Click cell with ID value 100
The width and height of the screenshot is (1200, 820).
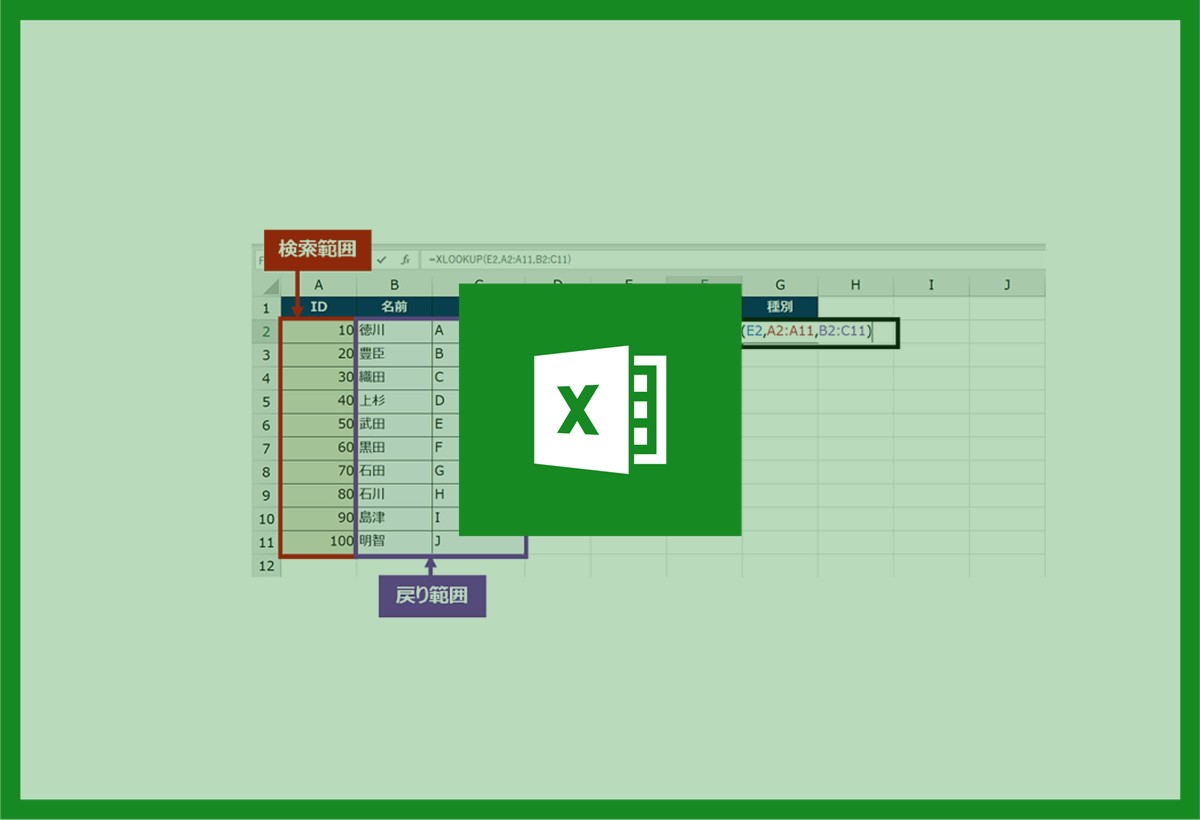(x=318, y=541)
